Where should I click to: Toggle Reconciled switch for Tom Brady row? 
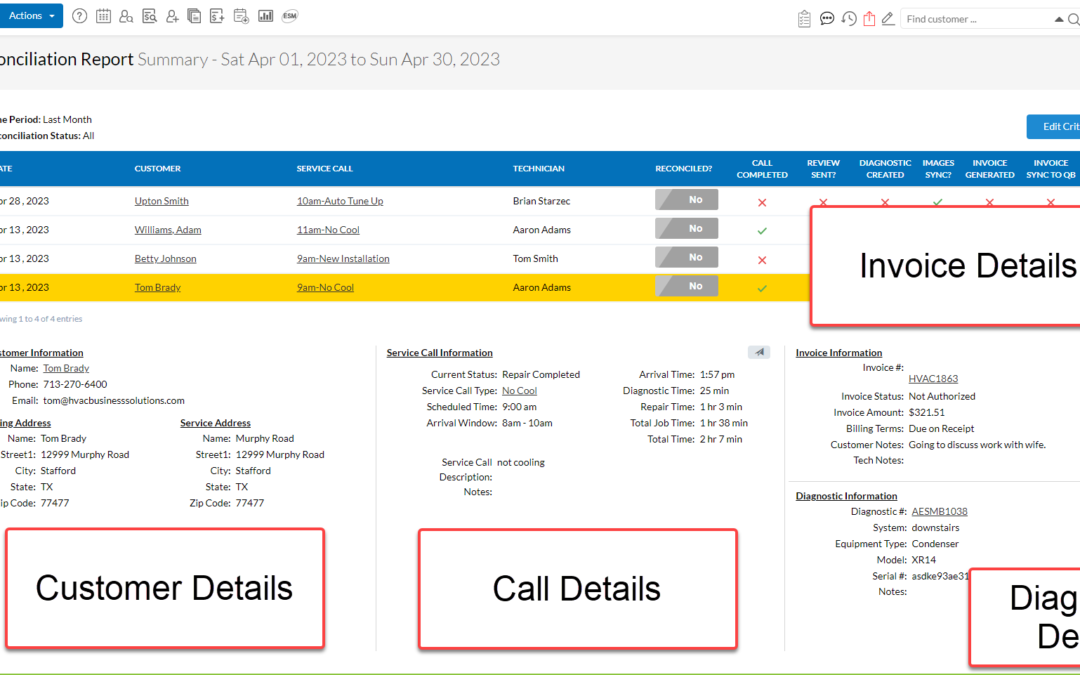click(687, 287)
